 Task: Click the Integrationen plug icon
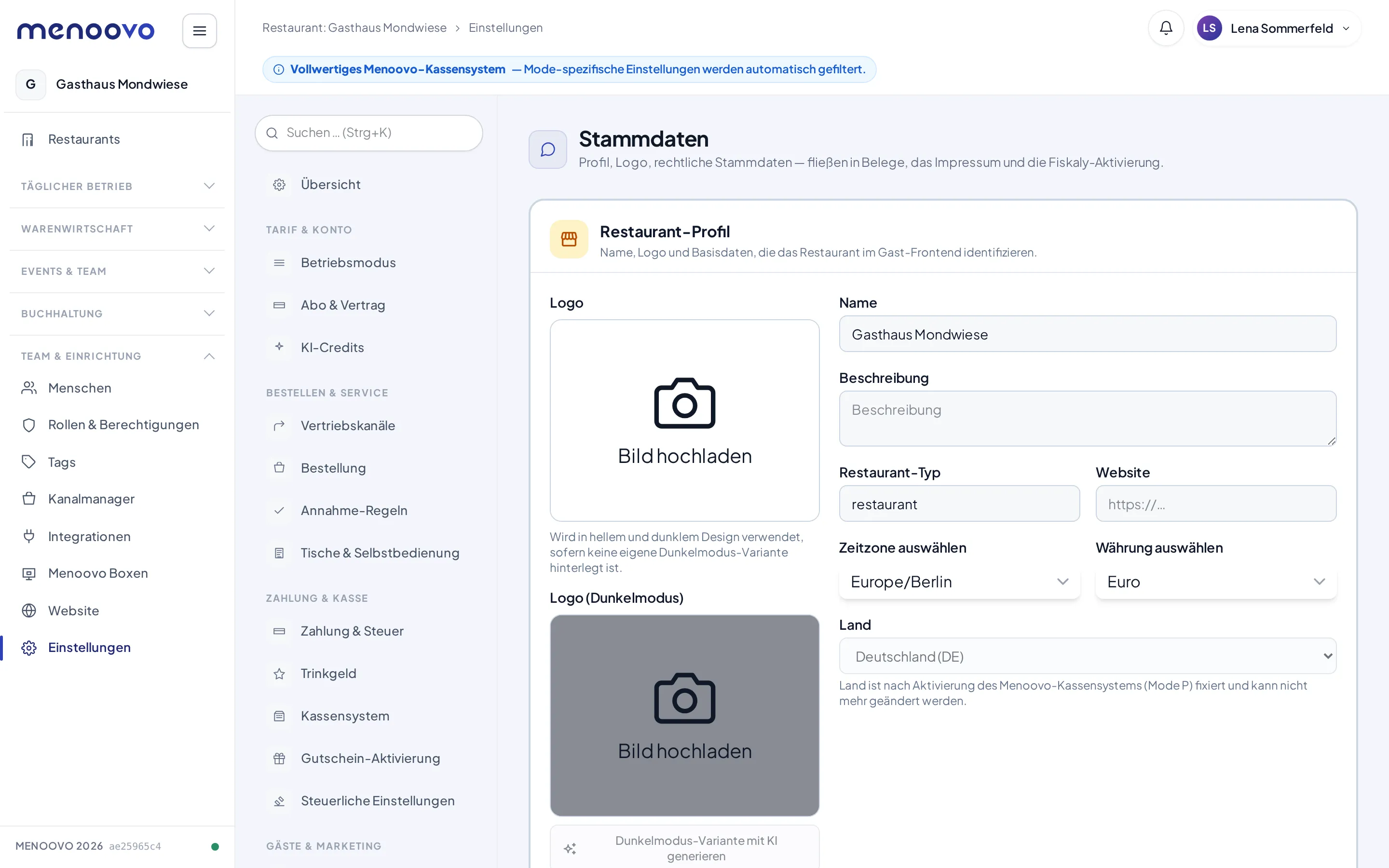29,536
